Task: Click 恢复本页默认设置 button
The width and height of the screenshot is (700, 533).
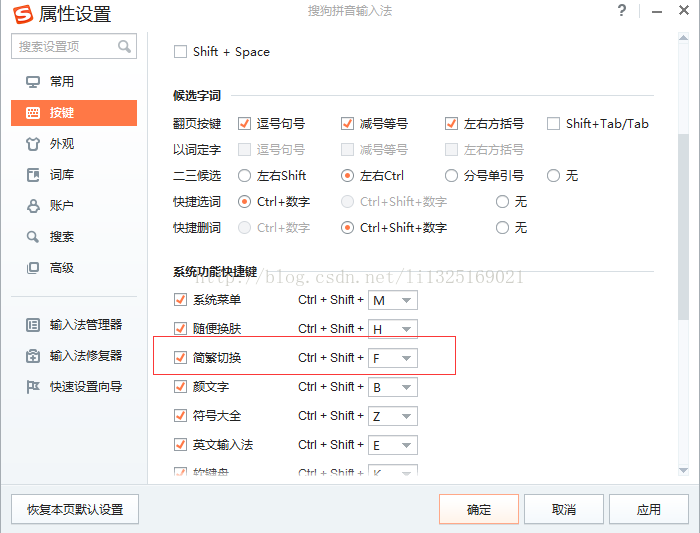Action: [75, 509]
